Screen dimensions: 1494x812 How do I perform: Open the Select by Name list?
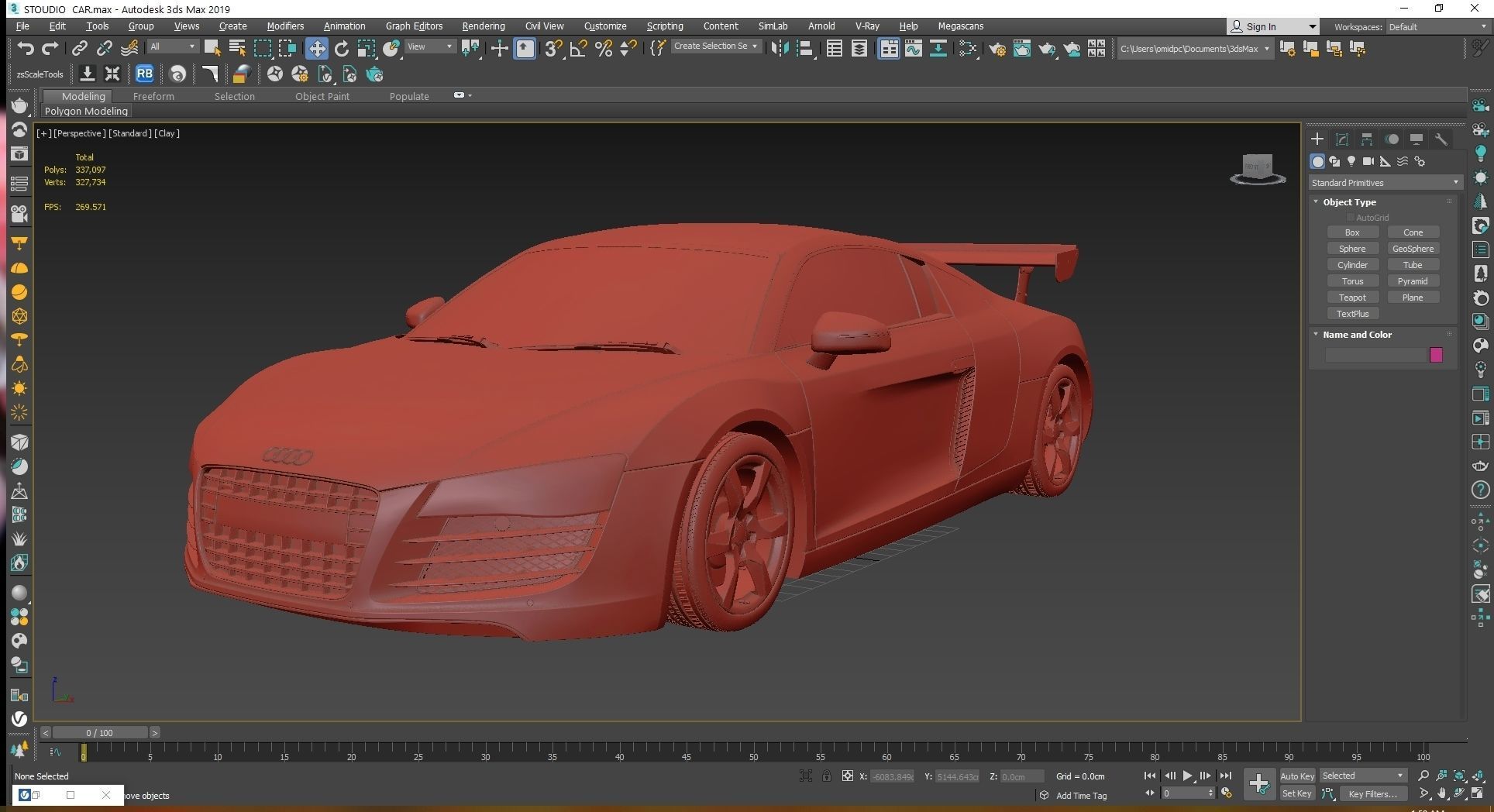pos(237,48)
